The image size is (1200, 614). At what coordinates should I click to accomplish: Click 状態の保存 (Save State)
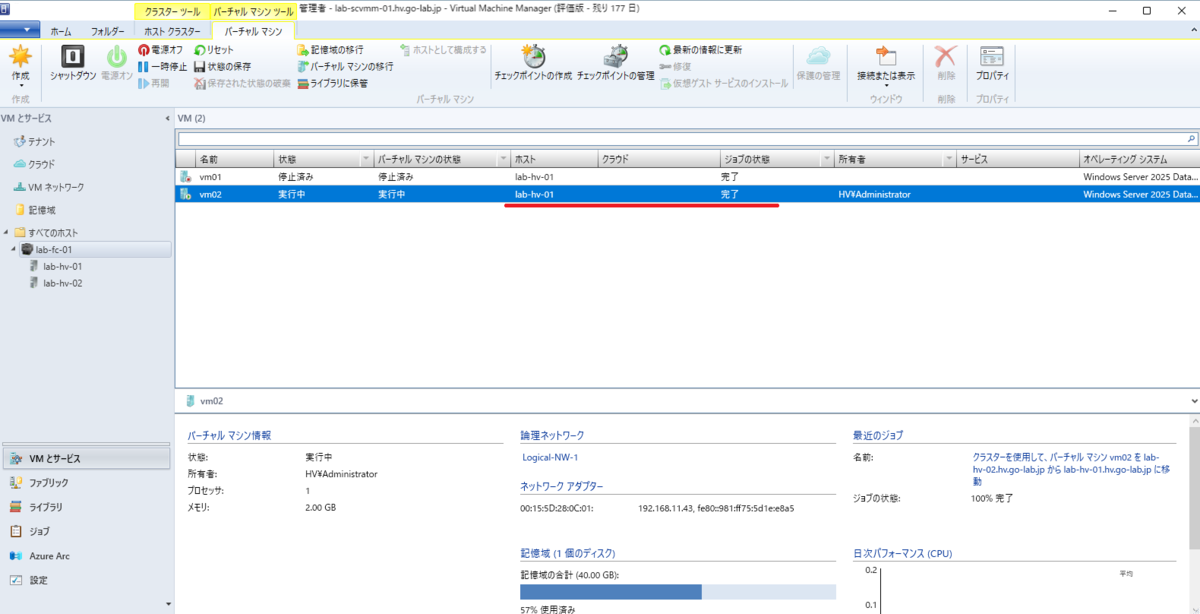point(222,66)
